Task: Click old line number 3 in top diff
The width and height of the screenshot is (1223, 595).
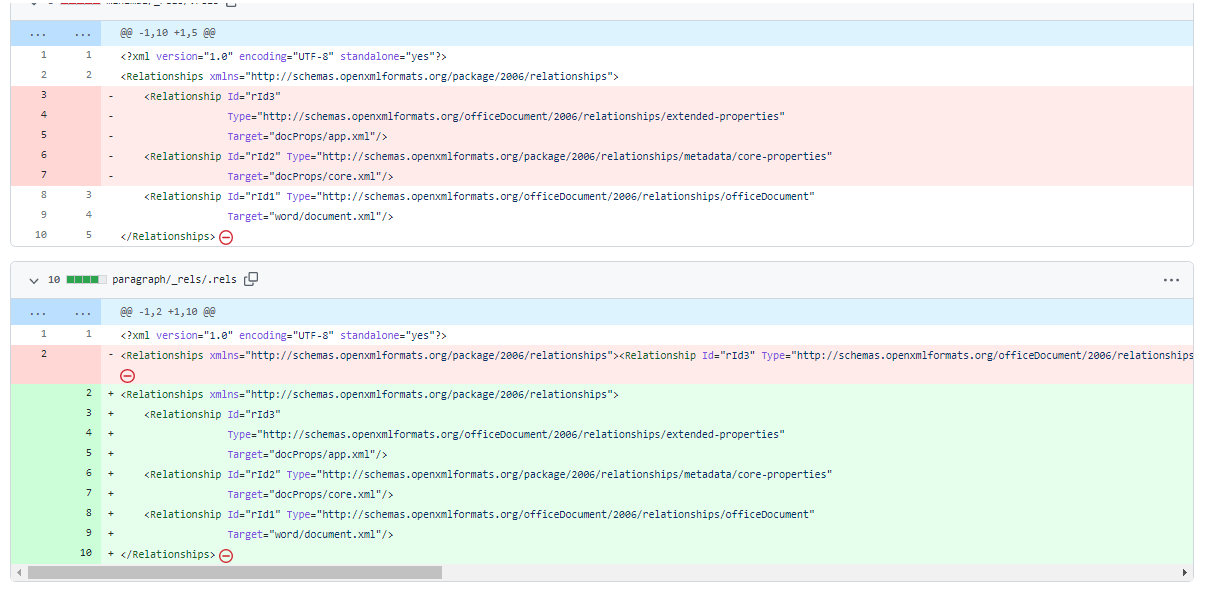Action: click(x=43, y=96)
